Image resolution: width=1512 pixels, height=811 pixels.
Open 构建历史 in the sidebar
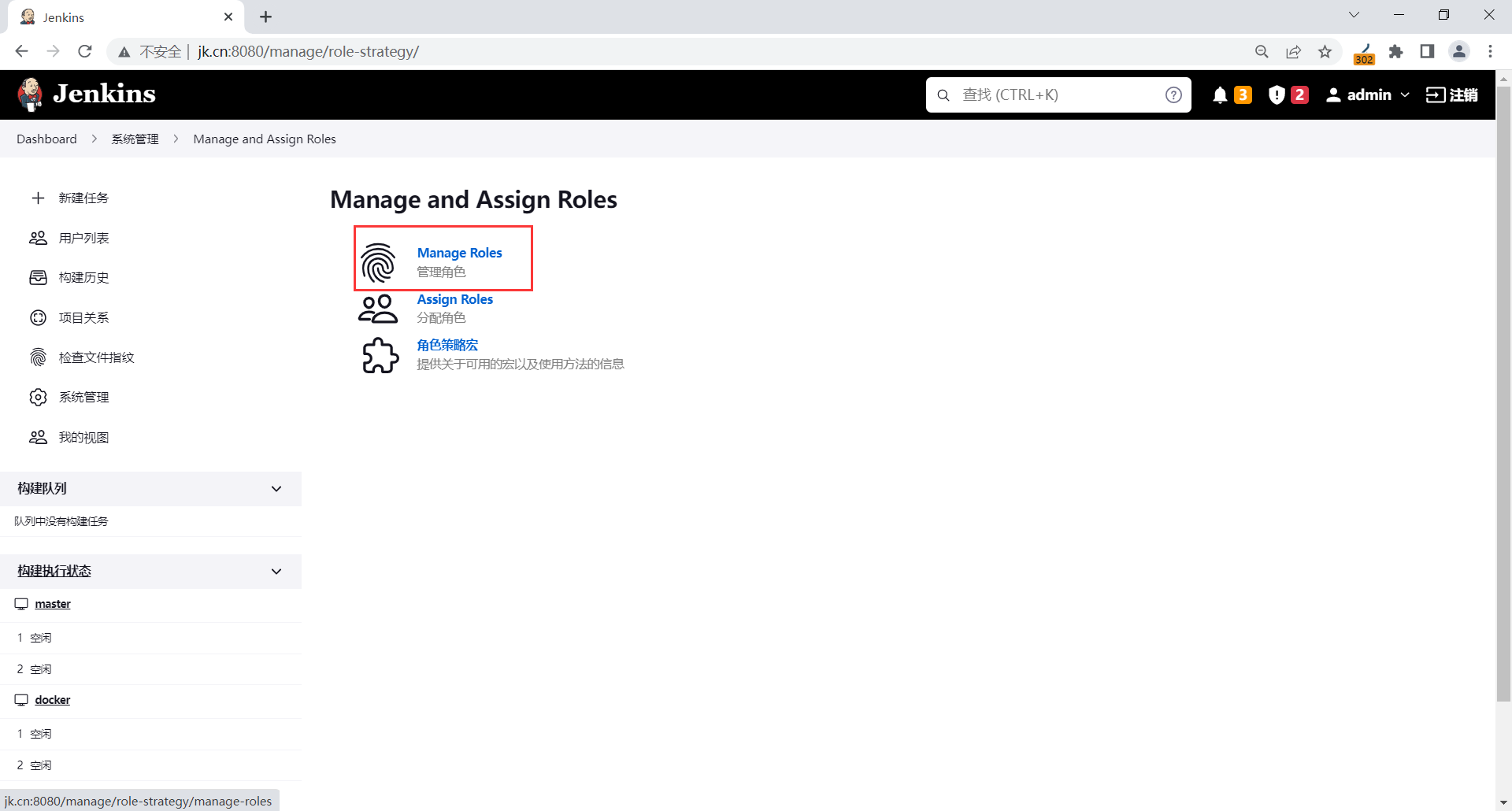(83, 277)
